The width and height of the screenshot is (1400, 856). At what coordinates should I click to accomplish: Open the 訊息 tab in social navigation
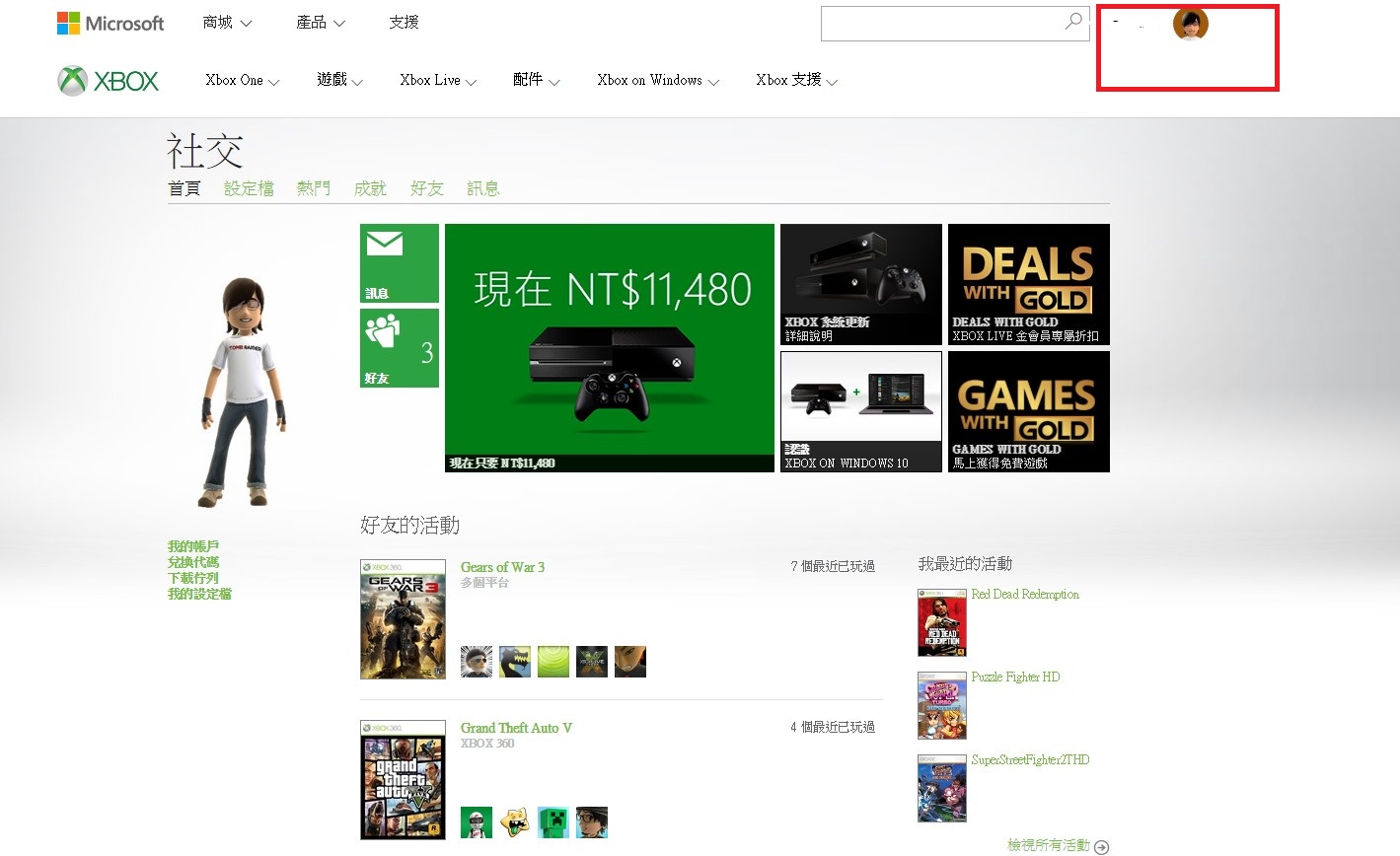click(x=483, y=188)
